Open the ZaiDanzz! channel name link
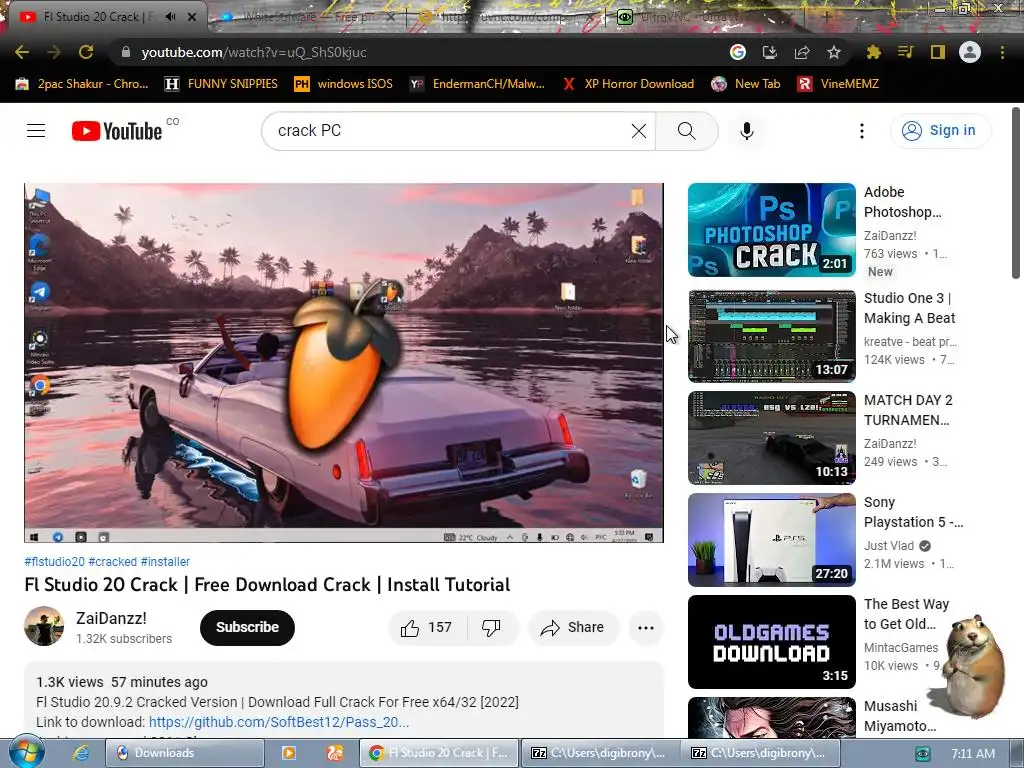 (111, 618)
